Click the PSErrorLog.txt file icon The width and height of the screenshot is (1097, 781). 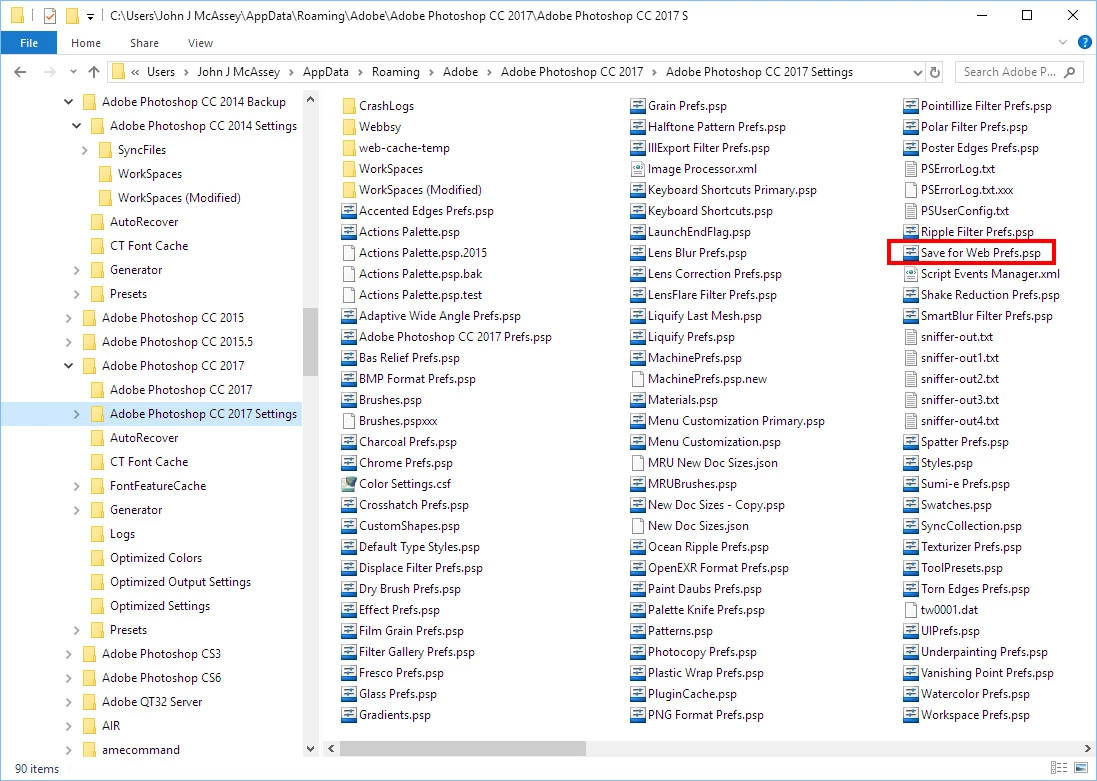(x=910, y=169)
